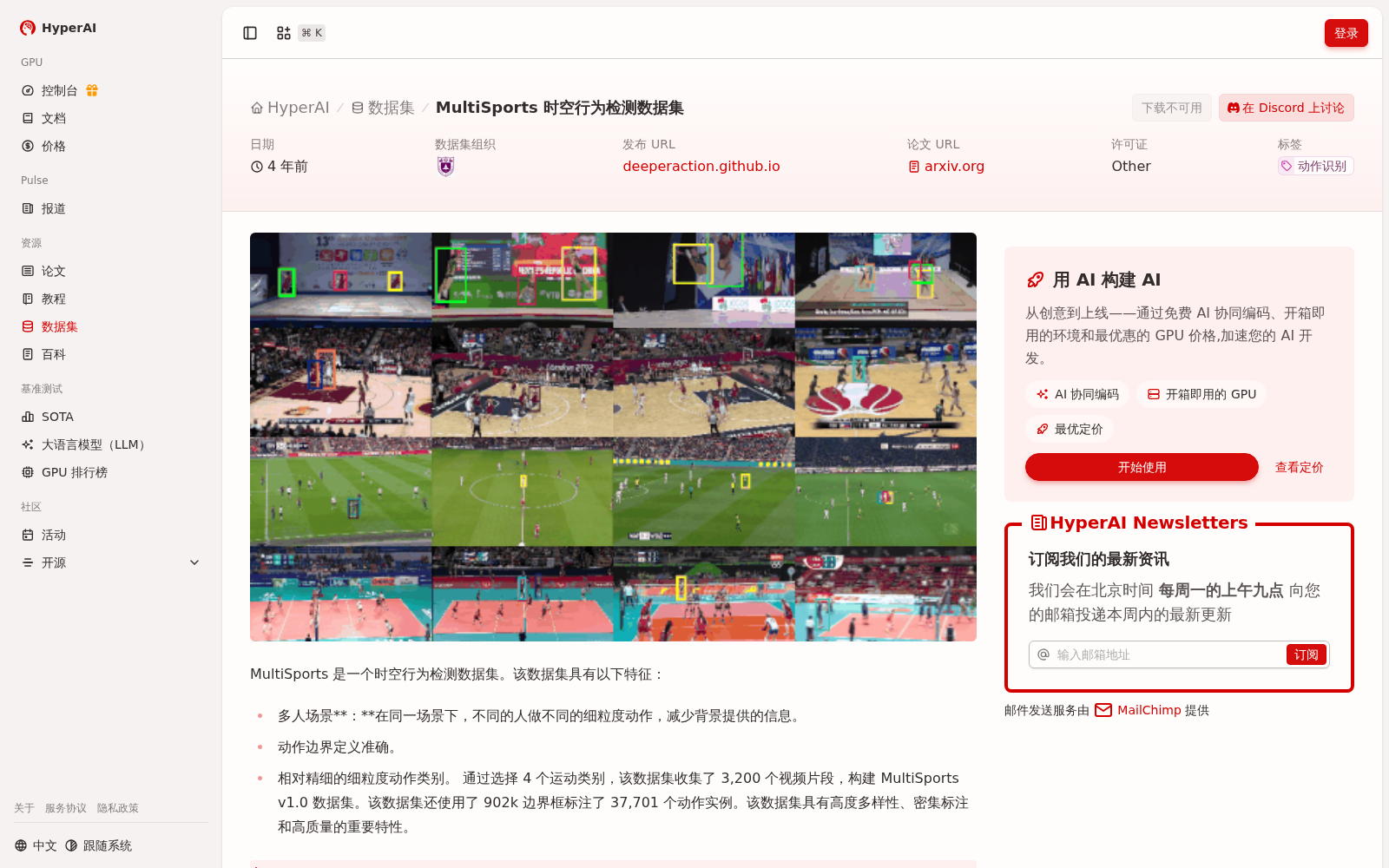Click the 最优定价 chip
The width and height of the screenshot is (1389, 868).
pos(1070,429)
